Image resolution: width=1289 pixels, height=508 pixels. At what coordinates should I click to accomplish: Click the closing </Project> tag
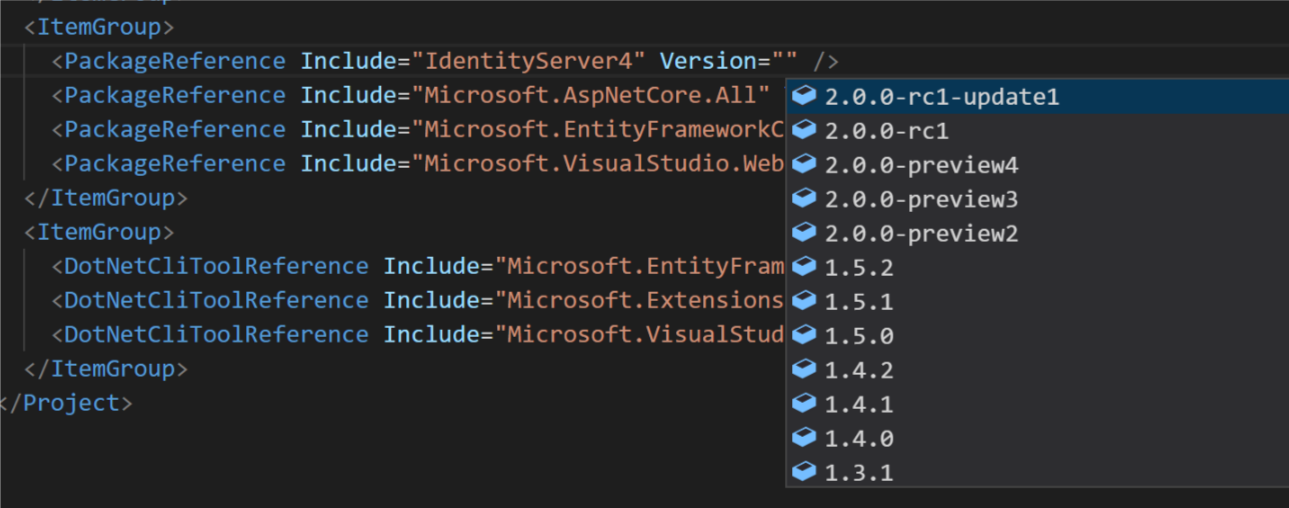[66, 403]
